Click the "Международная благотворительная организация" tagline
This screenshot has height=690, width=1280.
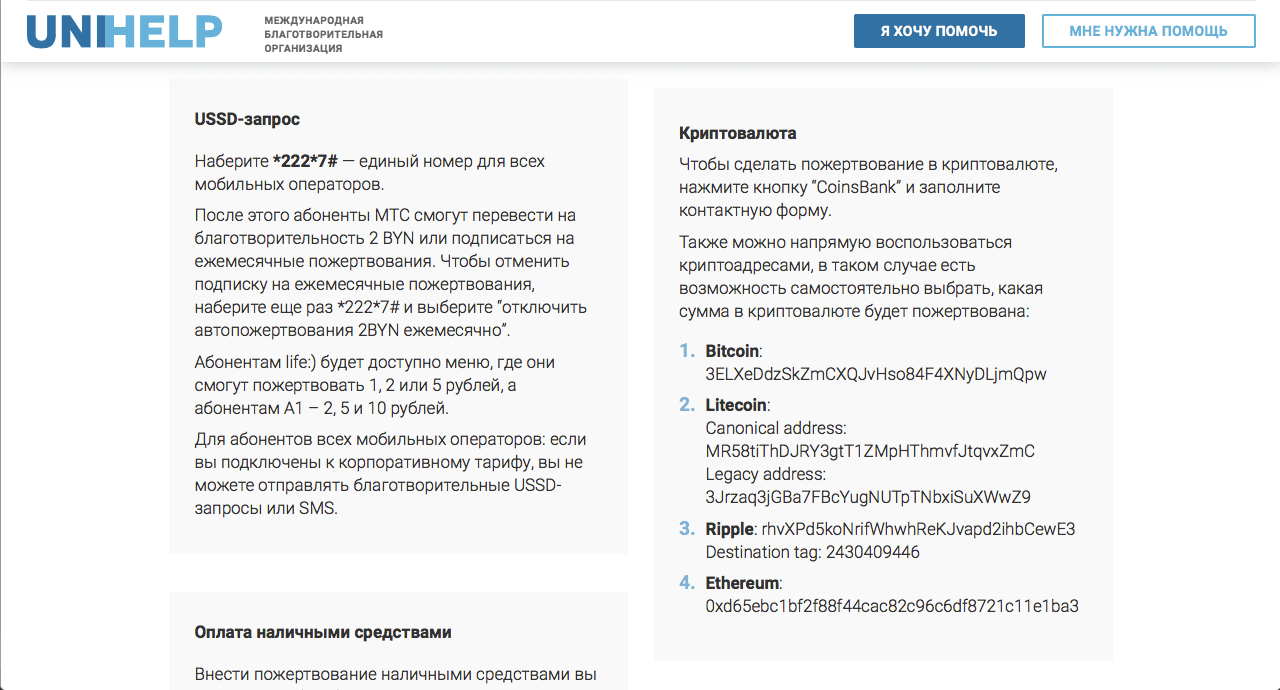coord(323,34)
